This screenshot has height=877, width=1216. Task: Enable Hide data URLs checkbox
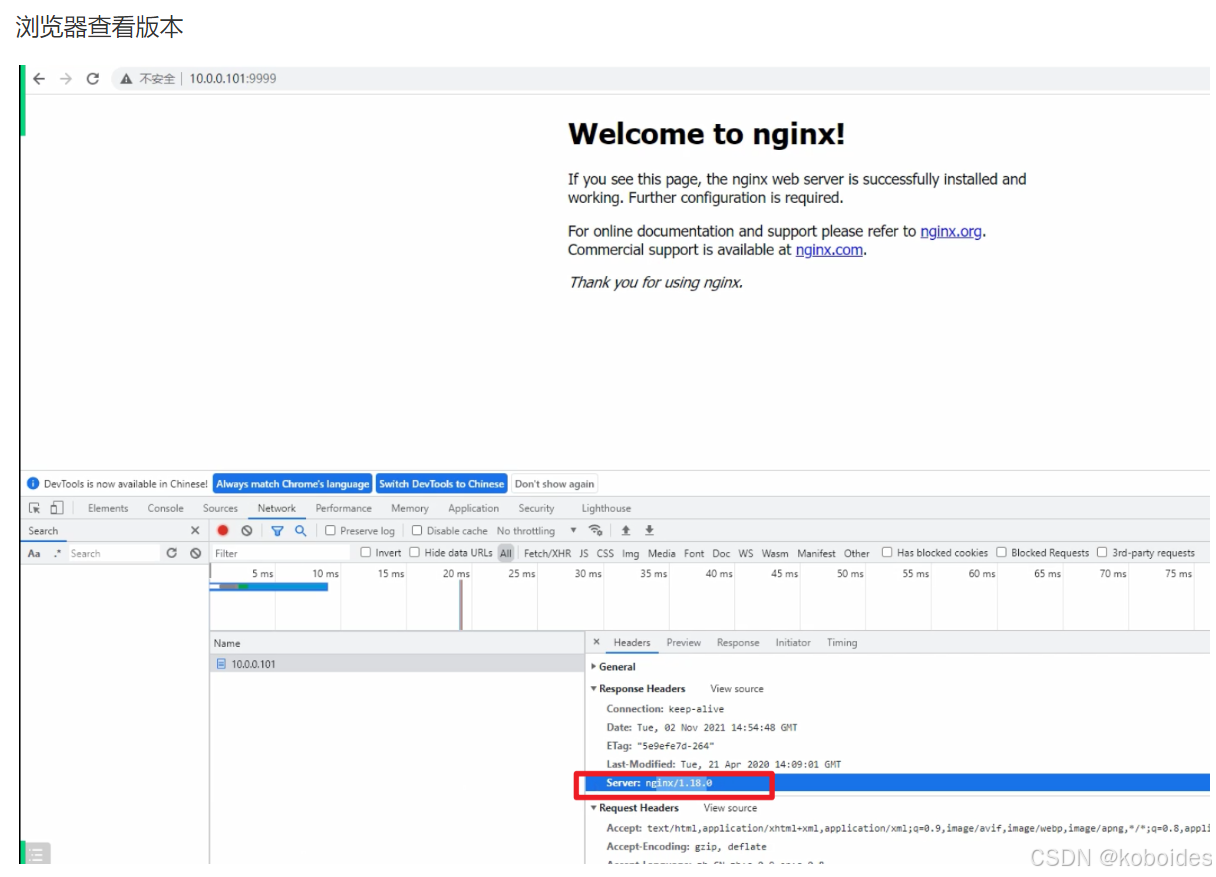[415, 553]
